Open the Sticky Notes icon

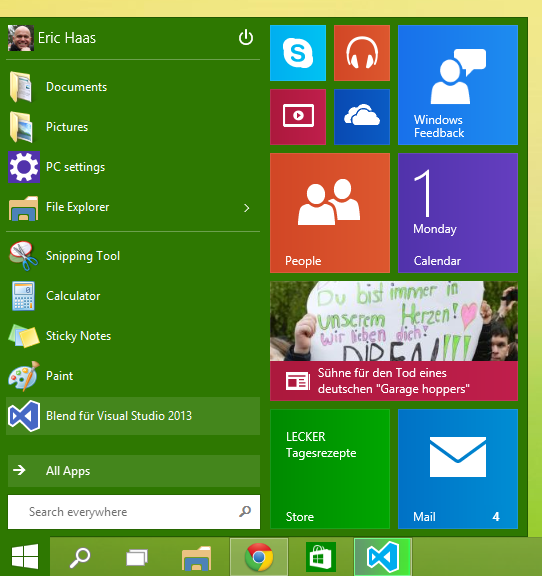click(x=24, y=336)
